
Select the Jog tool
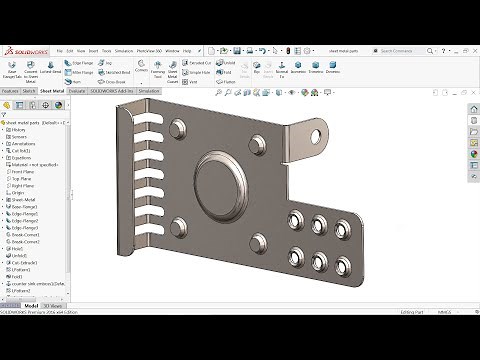pyautogui.click(x=105, y=63)
